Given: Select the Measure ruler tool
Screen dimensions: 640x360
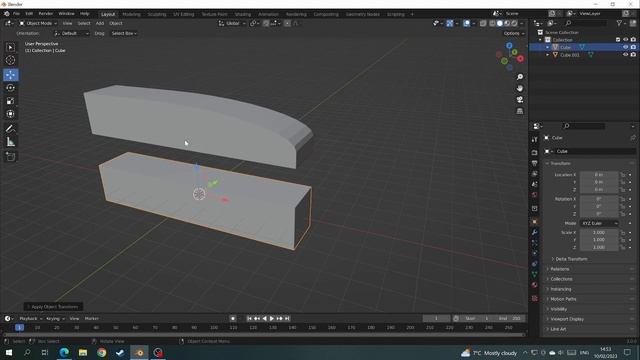Looking at the screenshot, I should tap(11, 142).
